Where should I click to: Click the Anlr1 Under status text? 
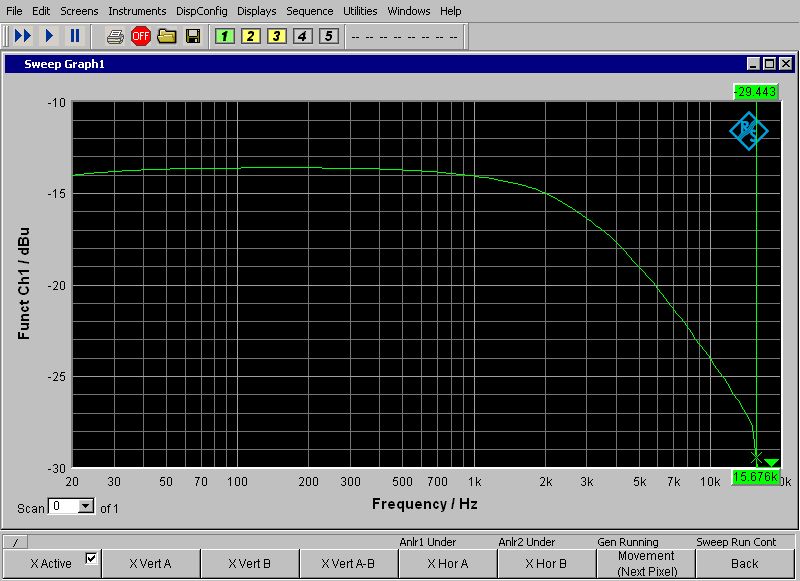(x=428, y=542)
